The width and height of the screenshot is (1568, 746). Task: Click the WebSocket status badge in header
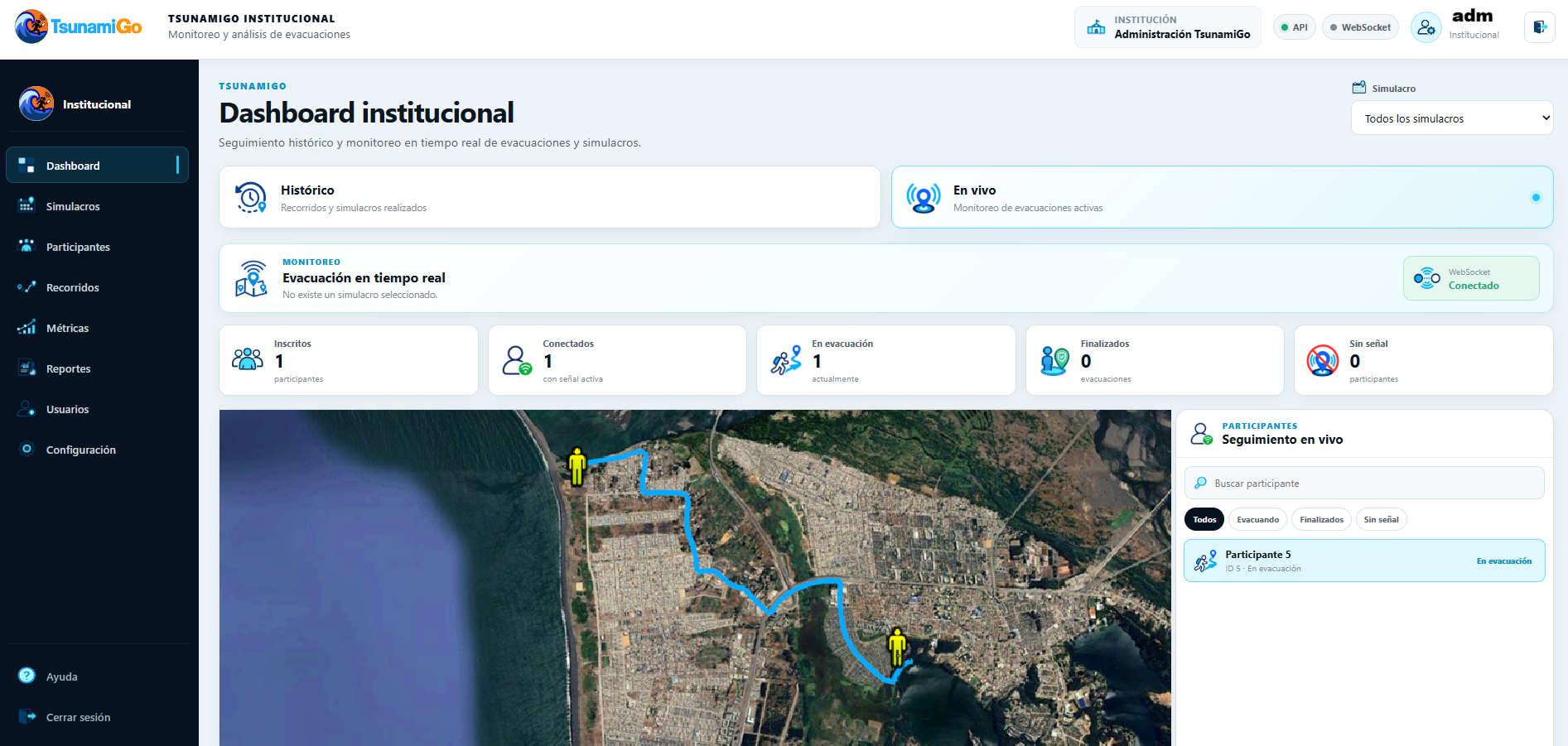pyautogui.click(x=1360, y=27)
